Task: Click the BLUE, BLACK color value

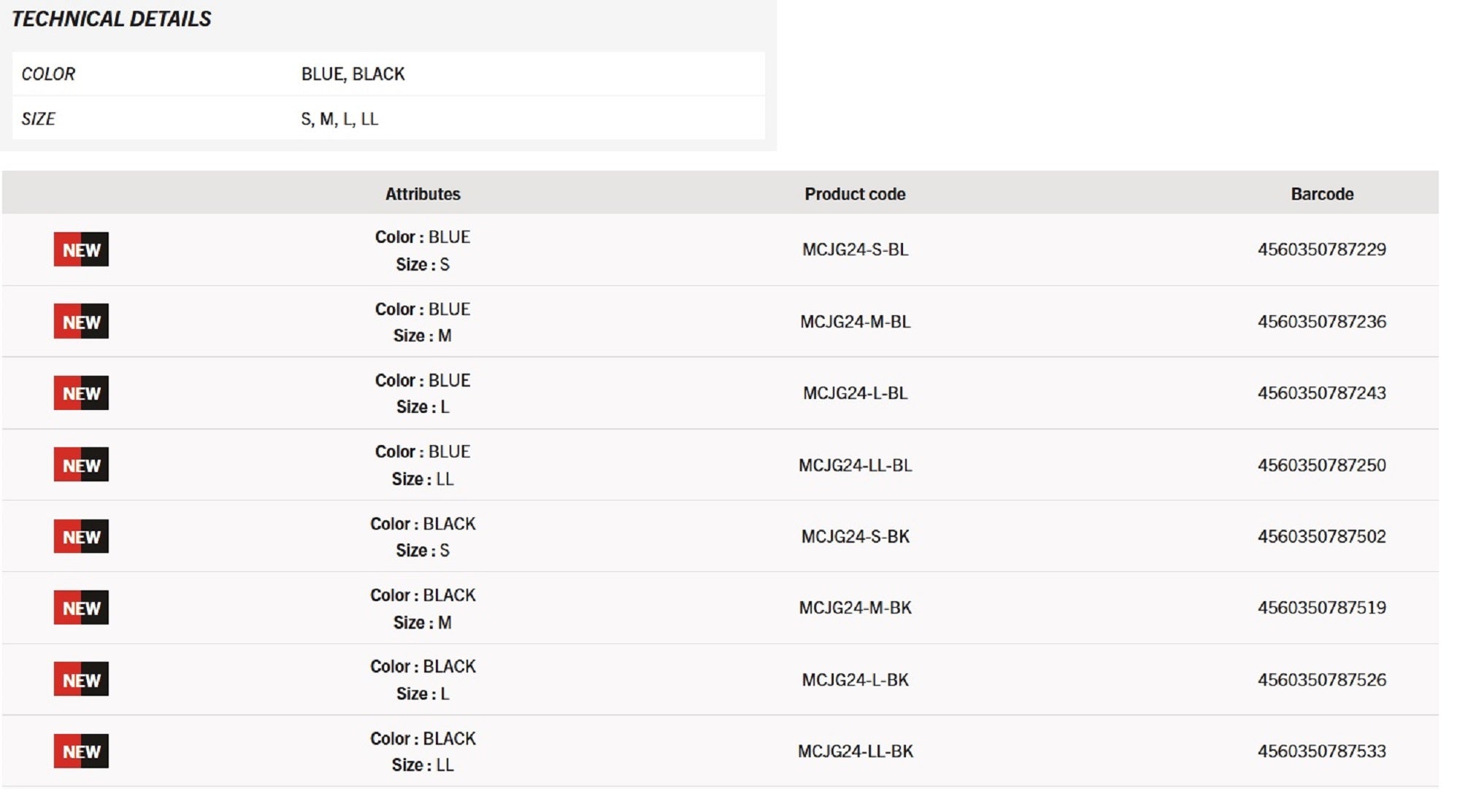Action: (x=353, y=74)
